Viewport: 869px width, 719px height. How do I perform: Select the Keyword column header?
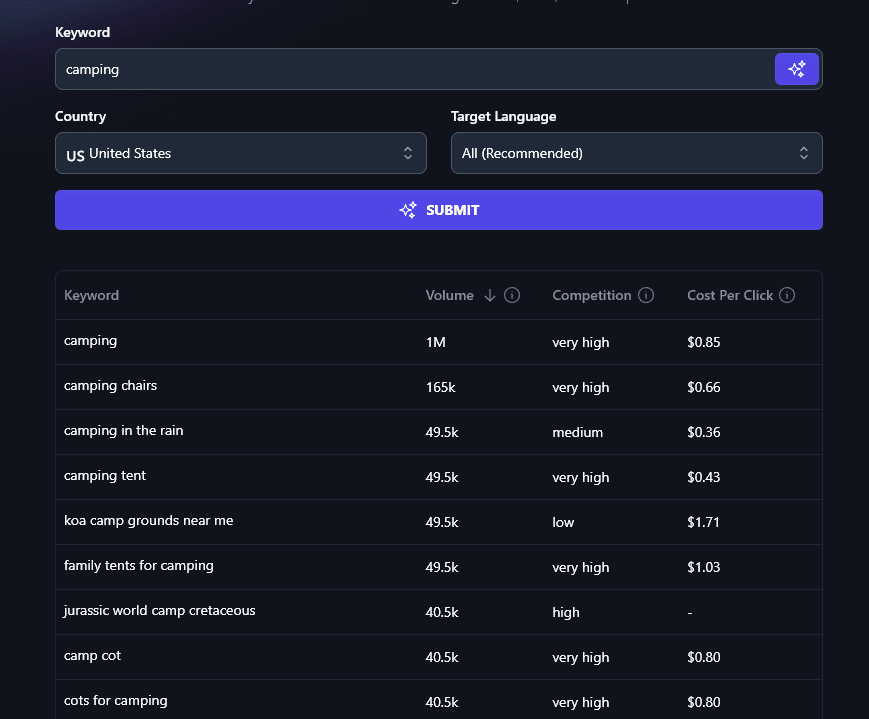pyautogui.click(x=91, y=295)
